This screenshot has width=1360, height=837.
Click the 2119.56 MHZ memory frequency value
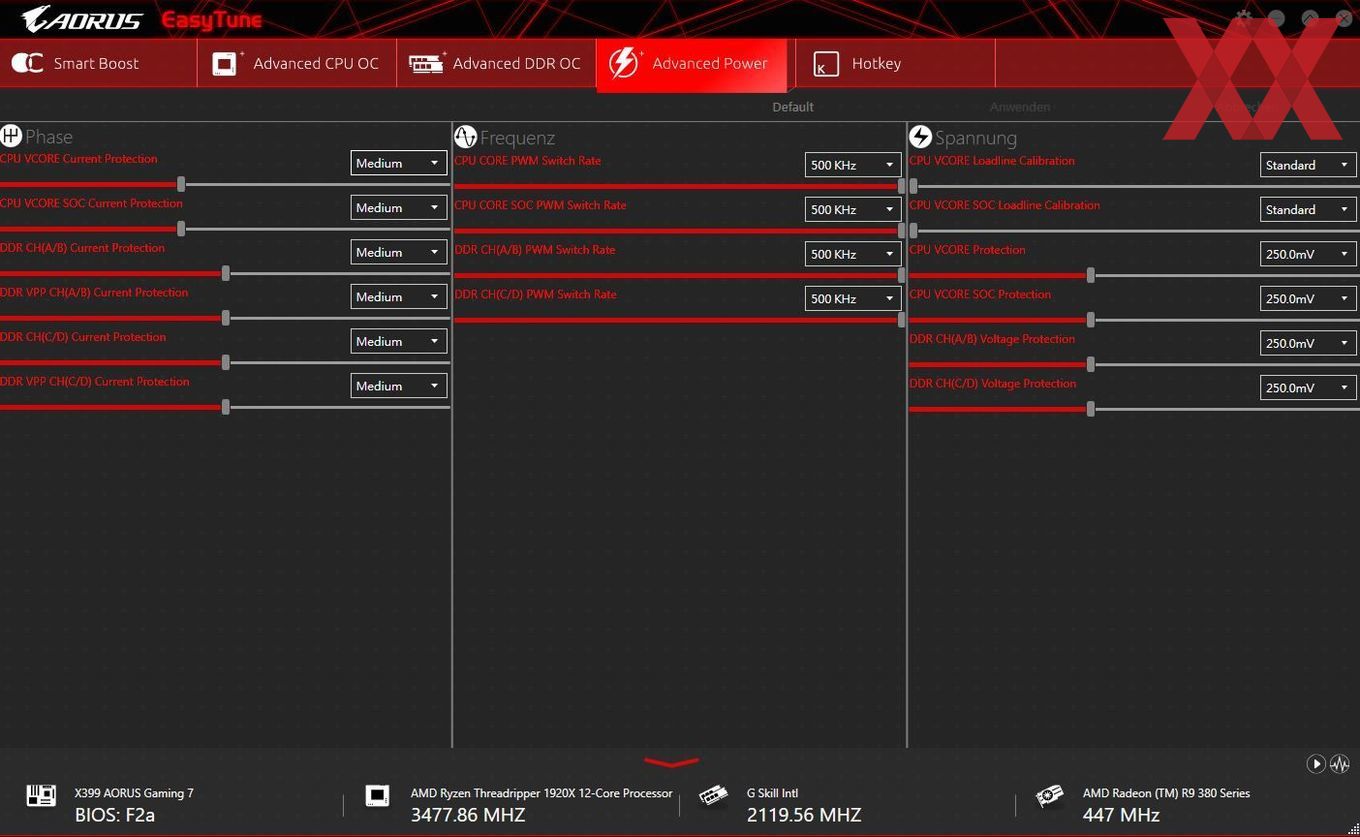[x=804, y=815]
